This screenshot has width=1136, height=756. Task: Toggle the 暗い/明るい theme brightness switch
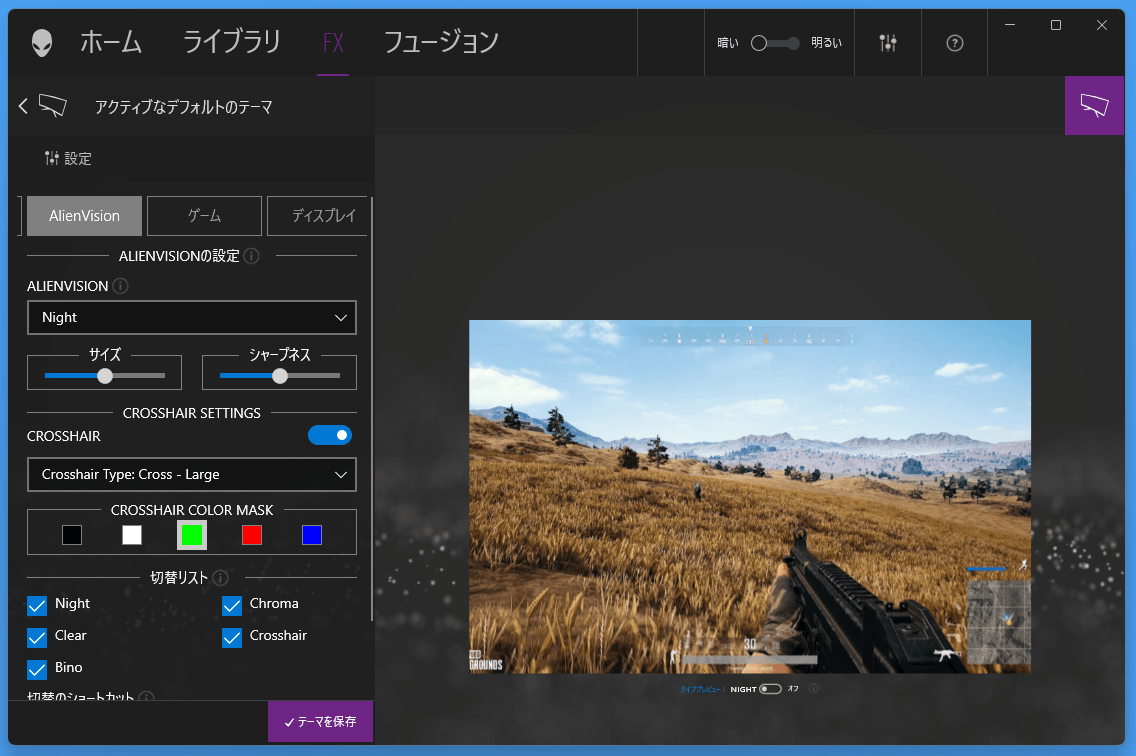(775, 43)
